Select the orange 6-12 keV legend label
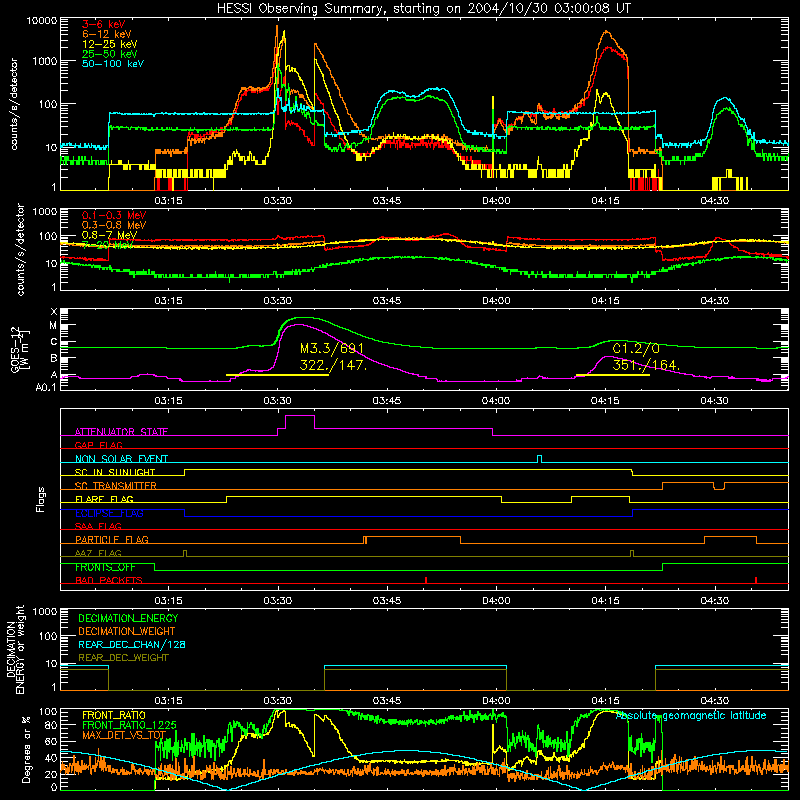The width and height of the screenshot is (800, 800). [107, 34]
